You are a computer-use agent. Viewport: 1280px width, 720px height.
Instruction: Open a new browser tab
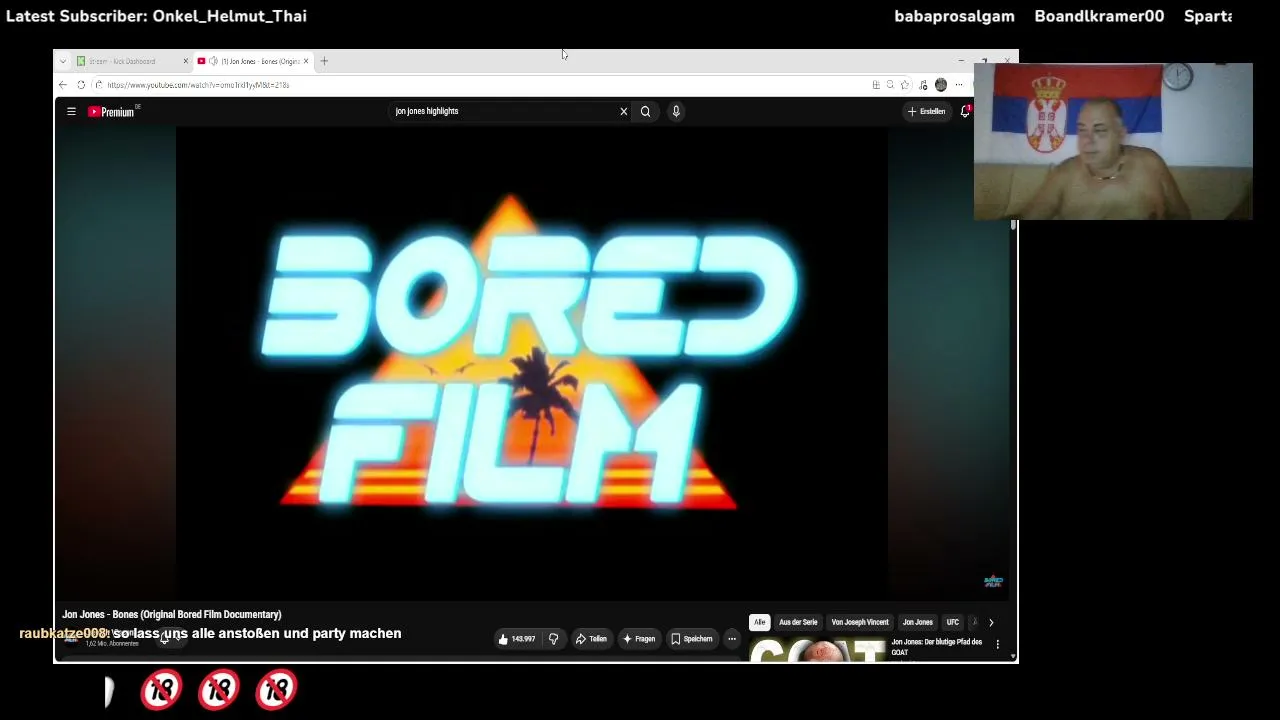(x=324, y=61)
